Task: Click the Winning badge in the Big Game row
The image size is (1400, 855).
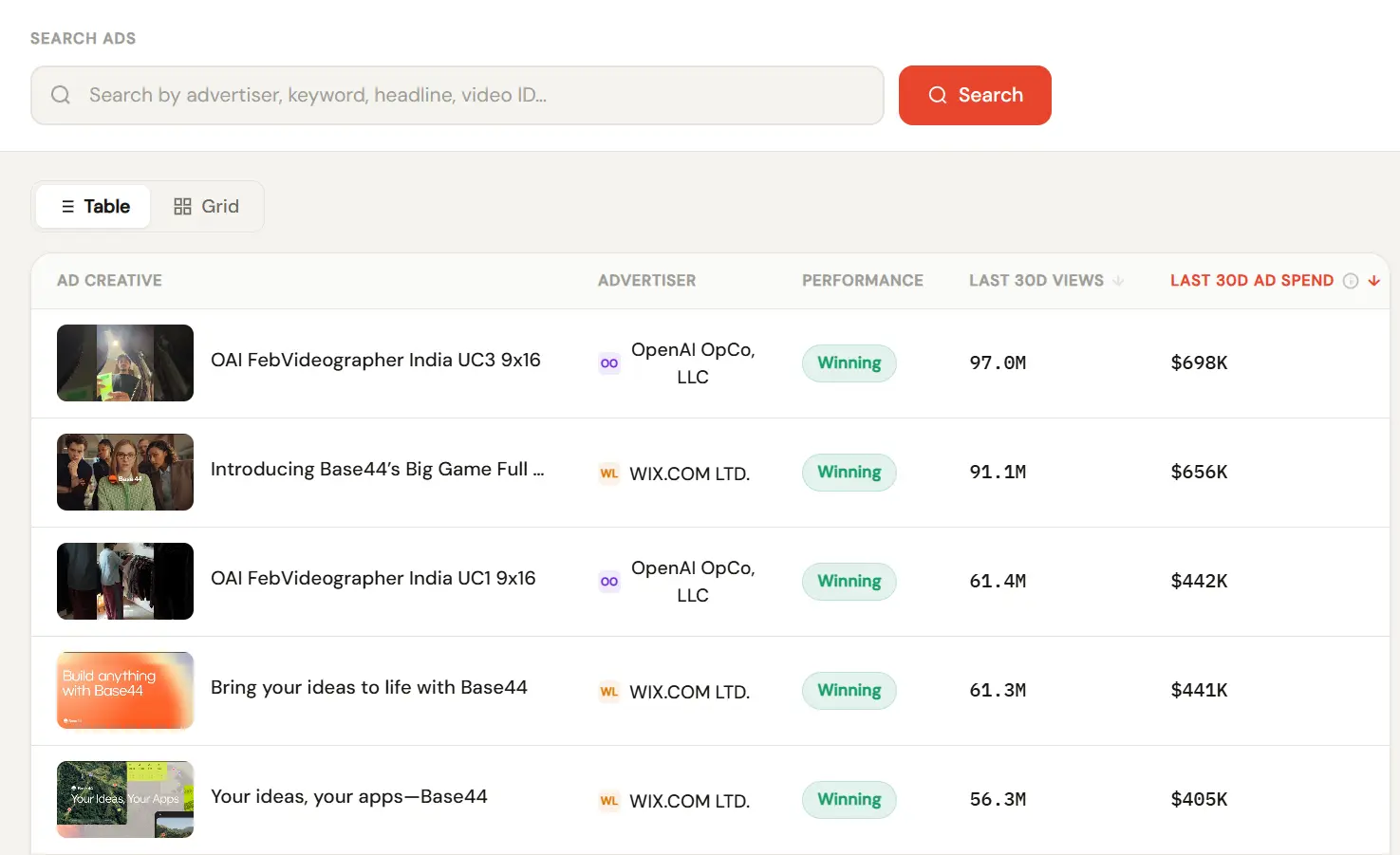Action: tap(849, 472)
